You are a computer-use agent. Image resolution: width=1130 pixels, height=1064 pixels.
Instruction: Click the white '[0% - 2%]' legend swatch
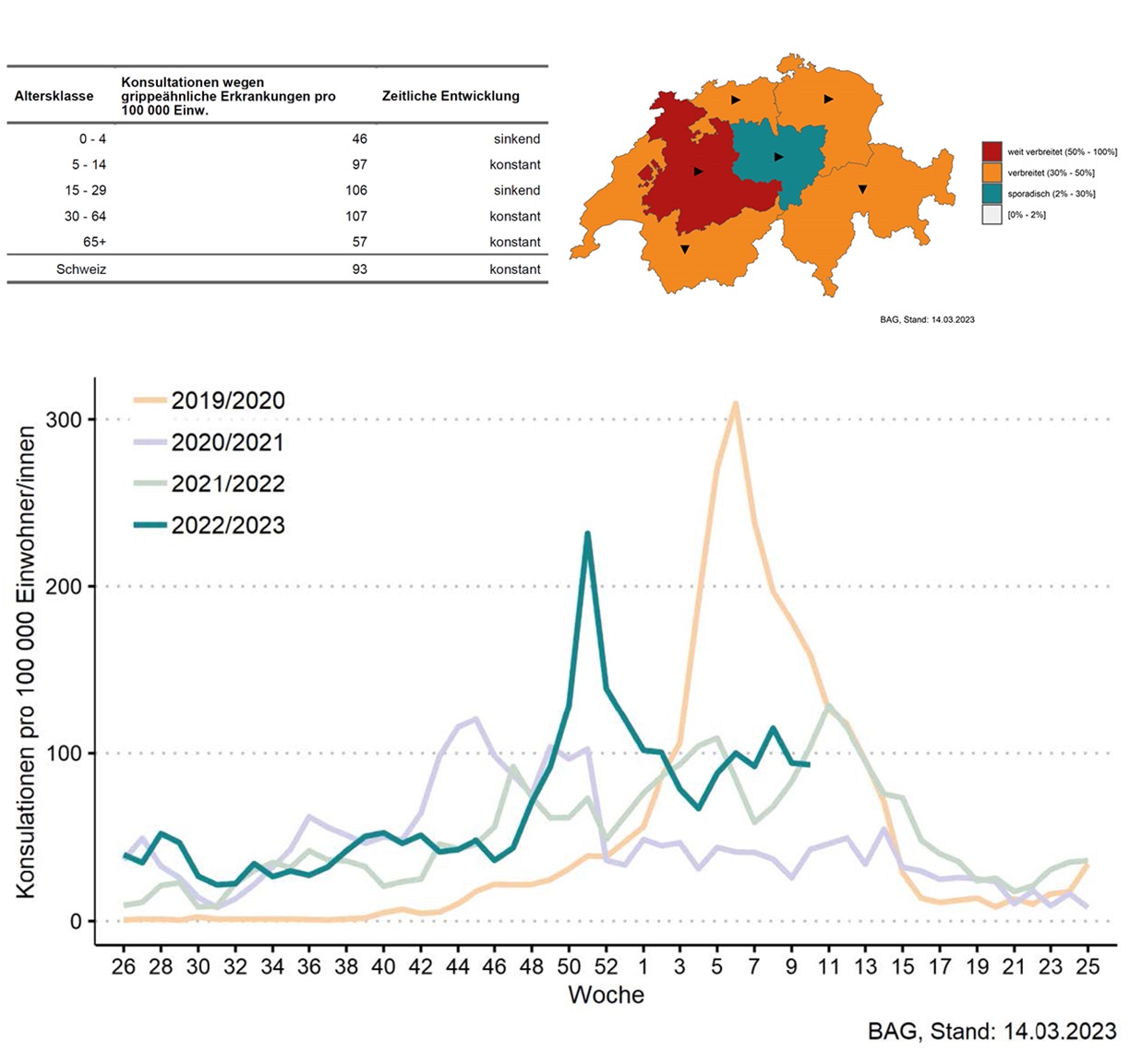pos(992,215)
